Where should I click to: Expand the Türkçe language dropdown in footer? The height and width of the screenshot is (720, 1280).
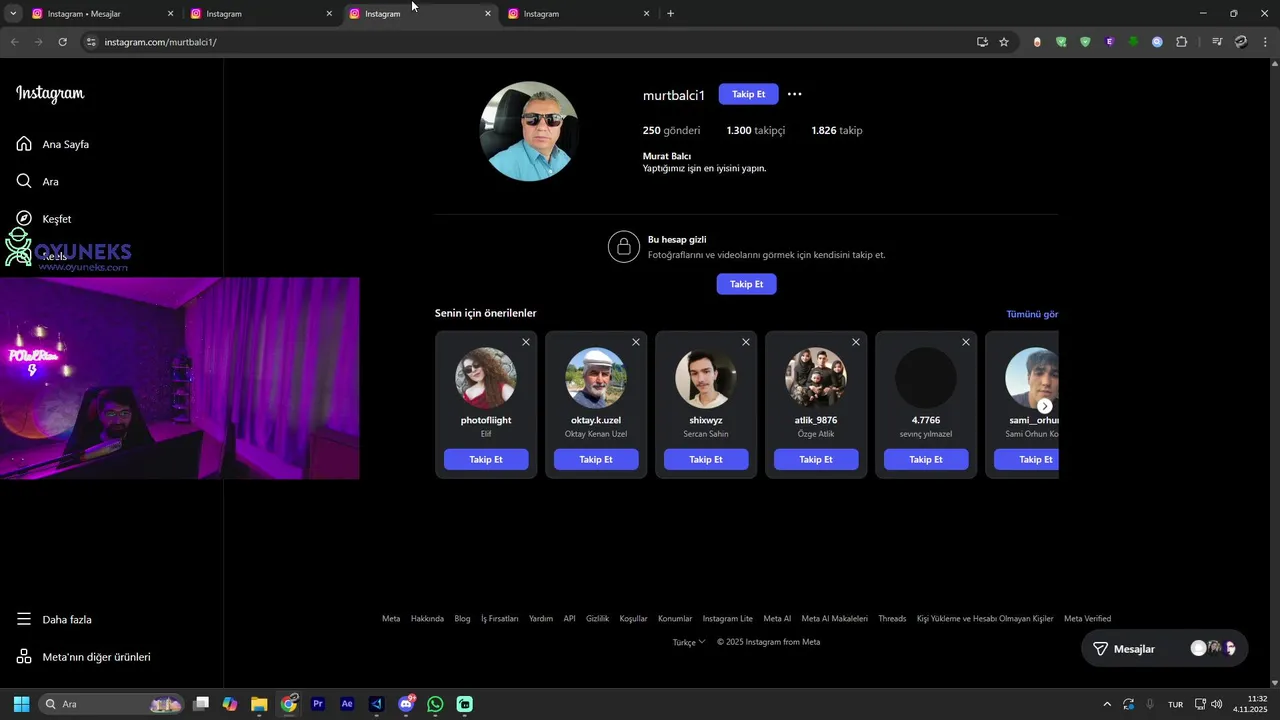tap(689, 642)
